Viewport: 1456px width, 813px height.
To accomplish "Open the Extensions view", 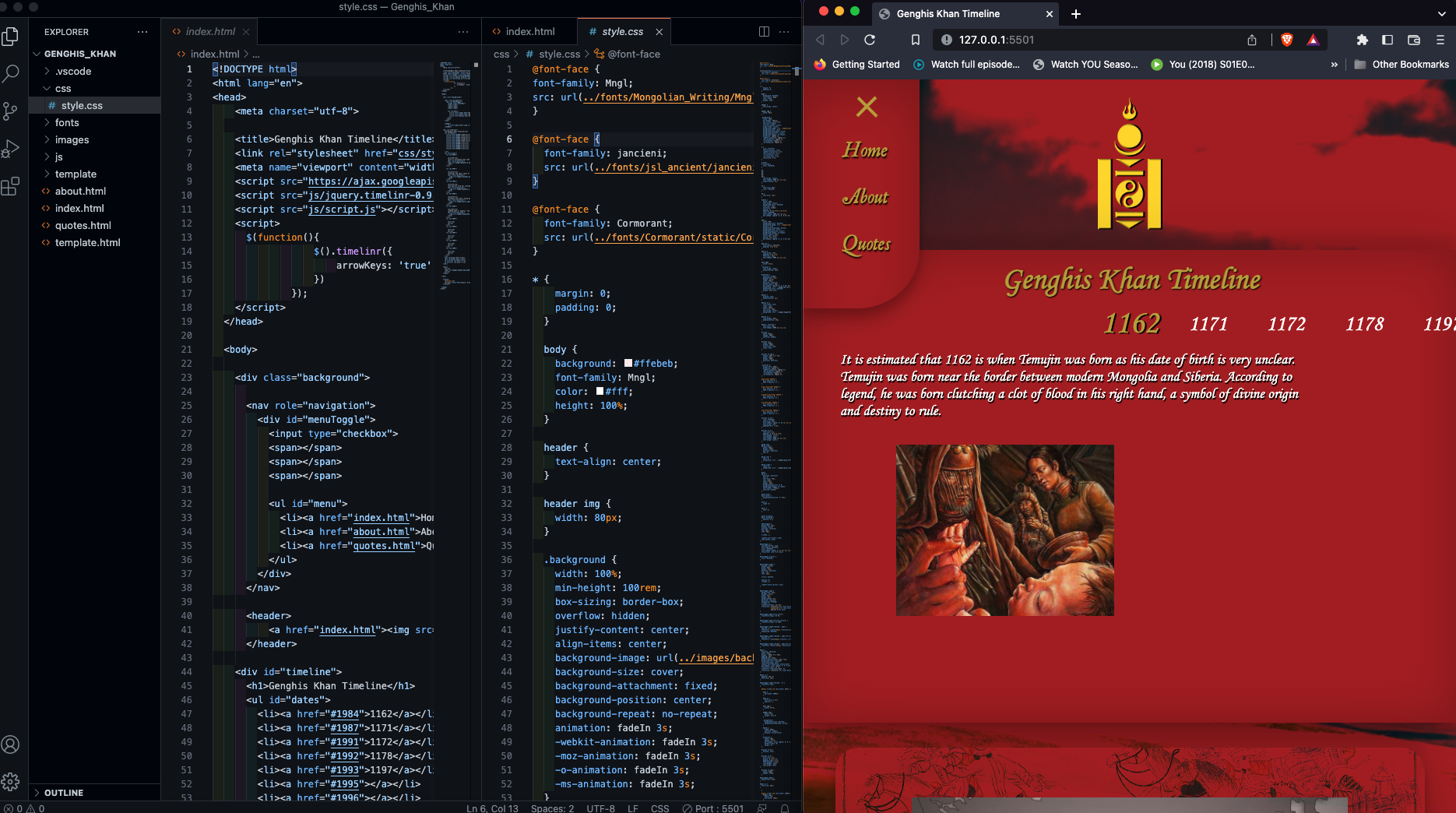I will (11, 186).
